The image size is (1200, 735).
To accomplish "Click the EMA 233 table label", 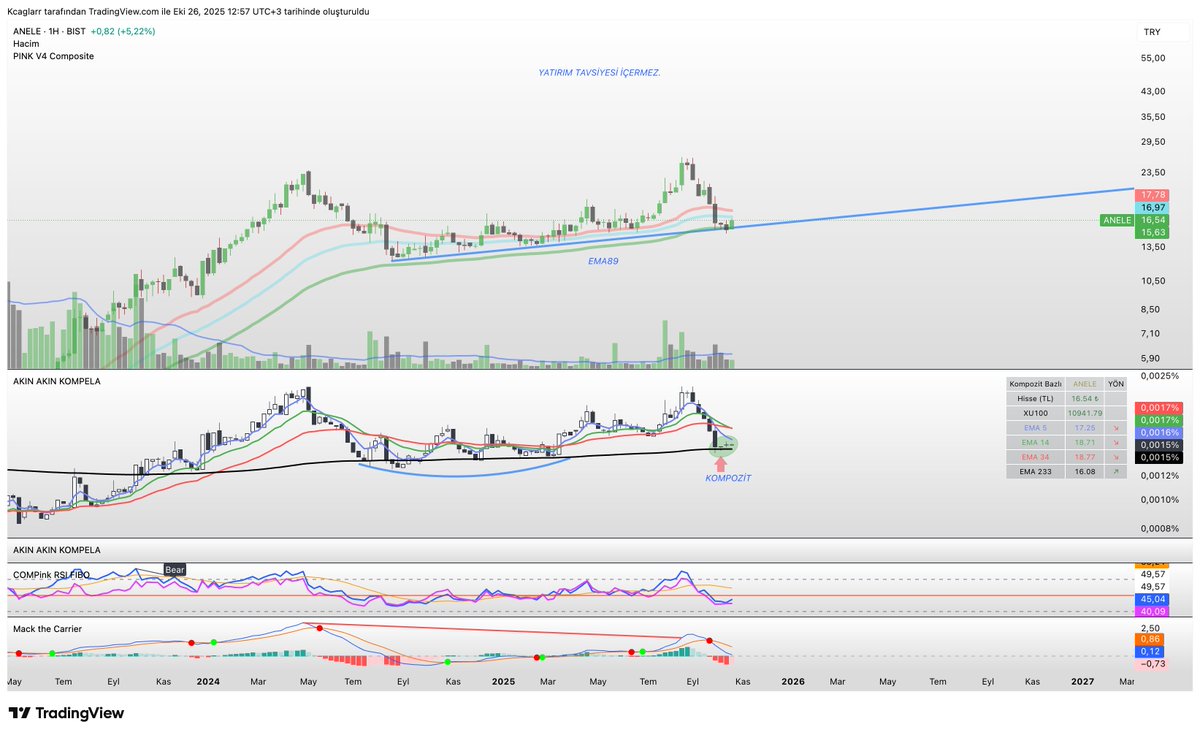I will [x=1035, y=470].
